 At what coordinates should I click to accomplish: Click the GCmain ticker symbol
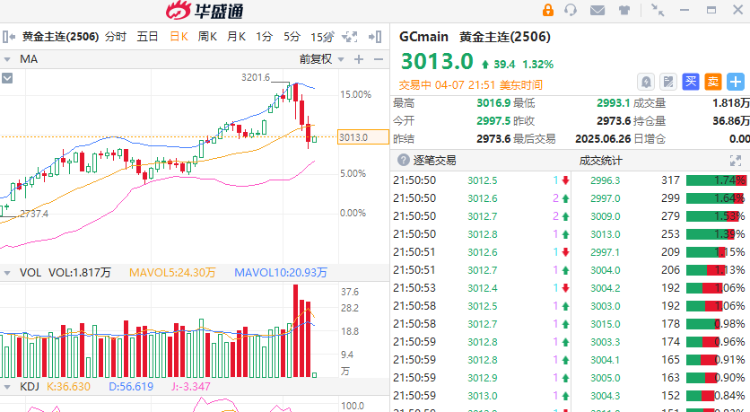[x=423, y=37]
